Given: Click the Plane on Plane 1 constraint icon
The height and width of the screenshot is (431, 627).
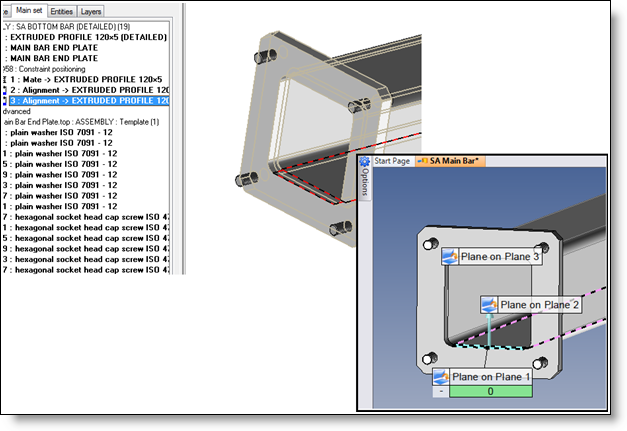Looking at the screenshot, I should coord(441,377).
